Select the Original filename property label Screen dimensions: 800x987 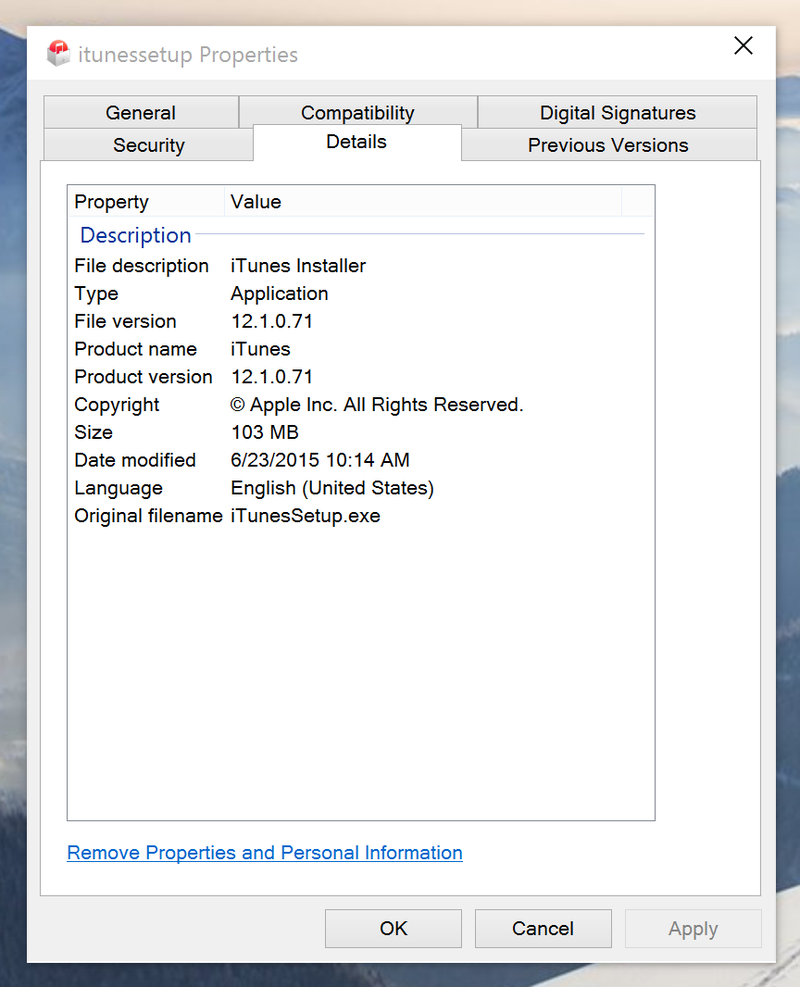pyautogui.click(x=149, y=516)
